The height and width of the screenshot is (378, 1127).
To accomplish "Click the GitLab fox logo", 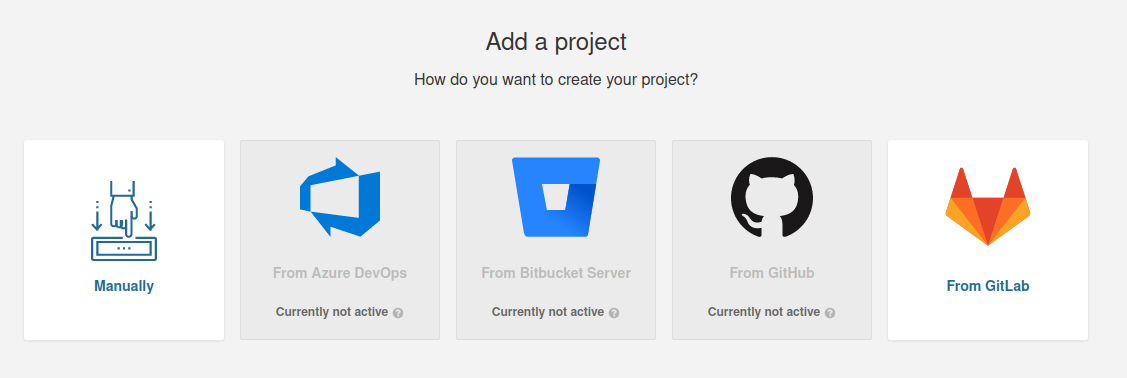I will coord(988,206).
